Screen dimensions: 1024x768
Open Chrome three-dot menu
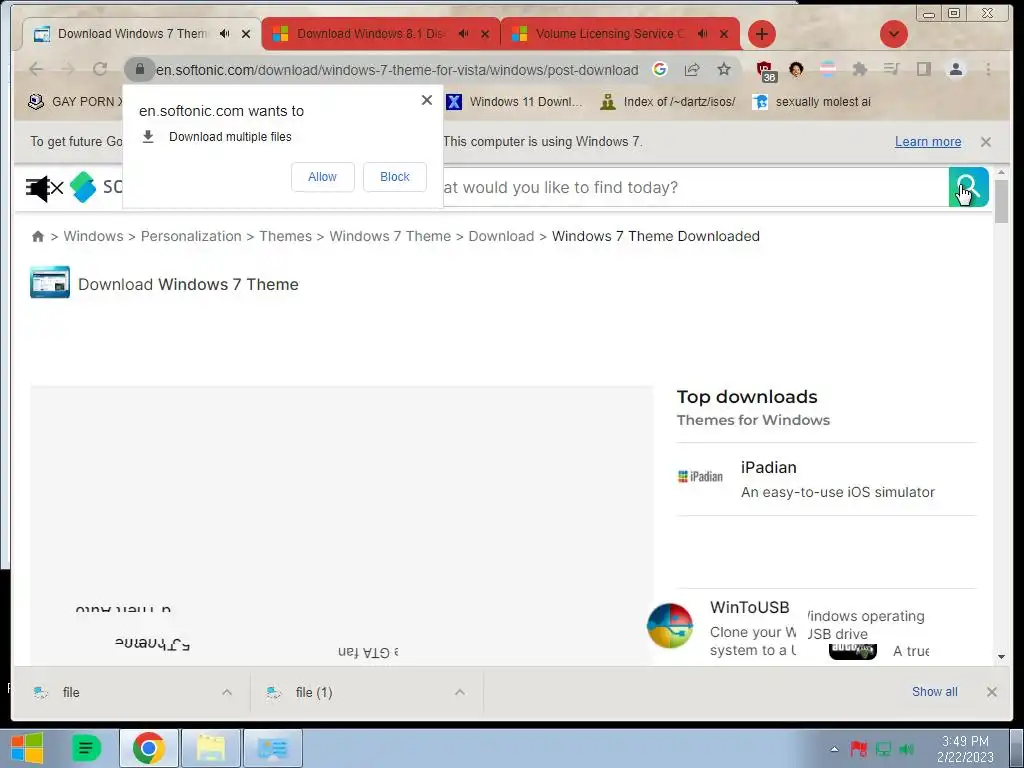988,69
